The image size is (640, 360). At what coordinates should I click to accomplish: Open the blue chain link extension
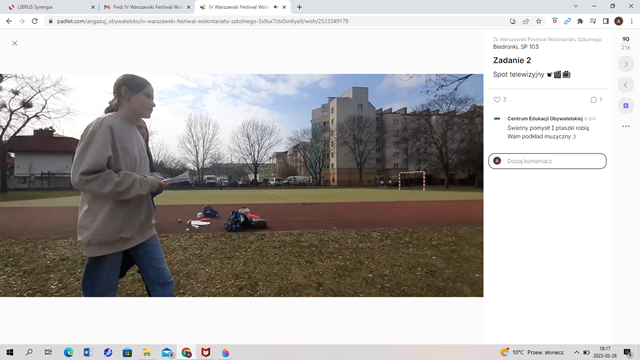tap(567, 21)
